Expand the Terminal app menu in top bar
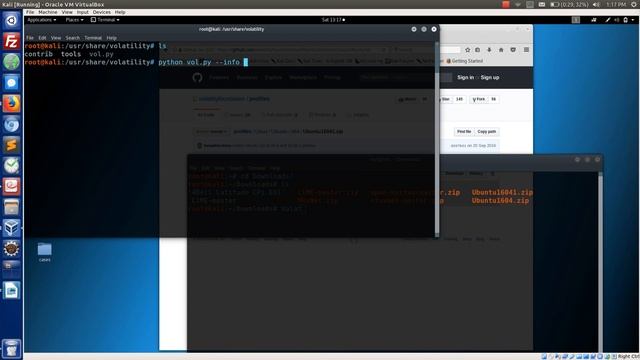The height and width of the screenshot is (360, 640). click(x=105, y=20)
